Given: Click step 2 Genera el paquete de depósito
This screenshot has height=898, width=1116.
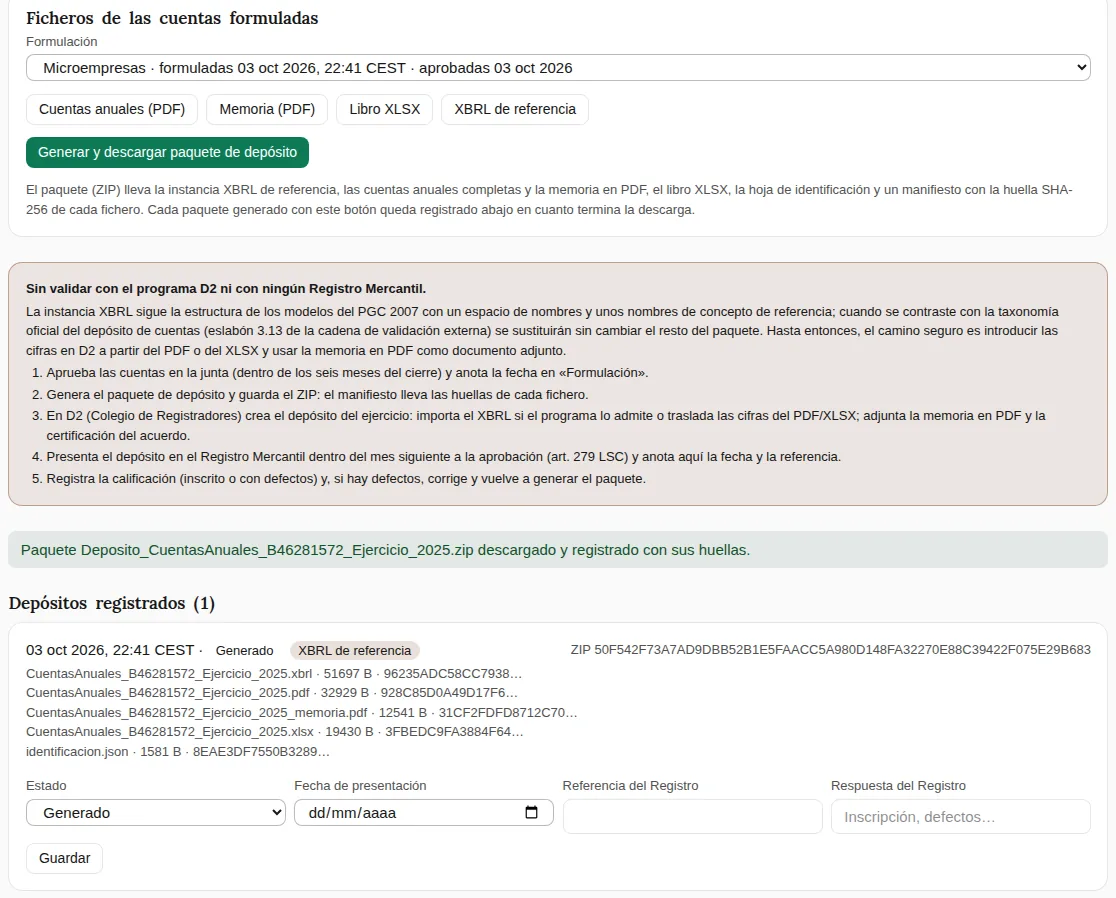Looking at the screenshot, I should tap(317, 395).
